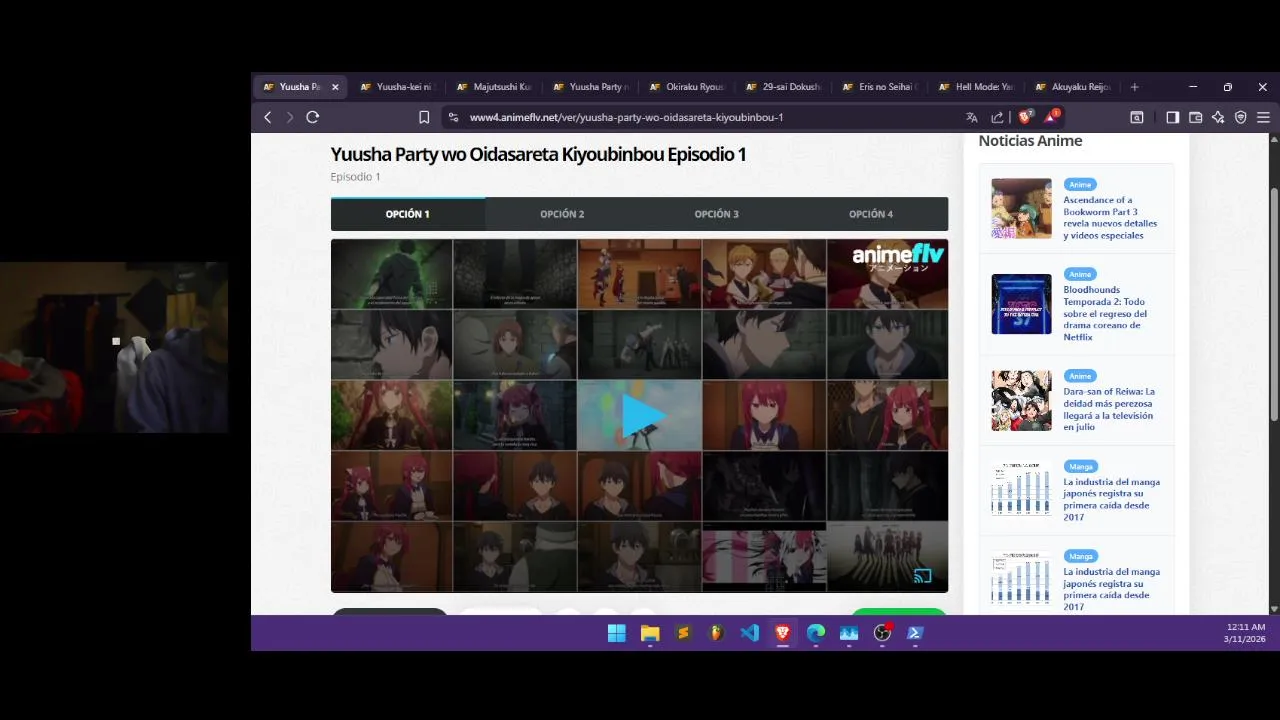Share this page using the share icon
The image size is (1280, 720).
[x=997, y=117]
